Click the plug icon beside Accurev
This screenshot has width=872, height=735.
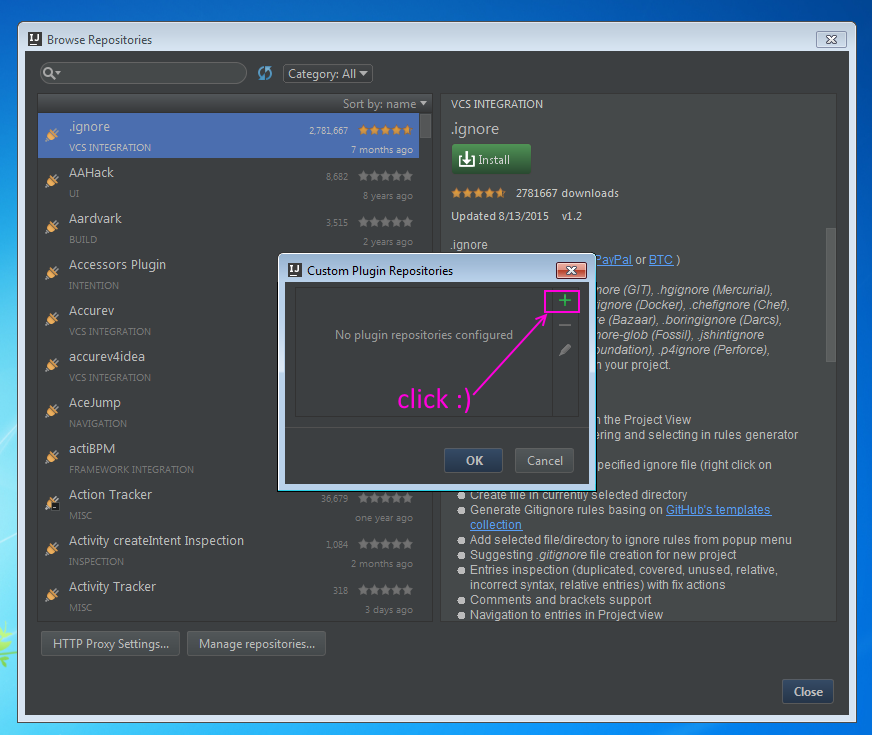52,319
